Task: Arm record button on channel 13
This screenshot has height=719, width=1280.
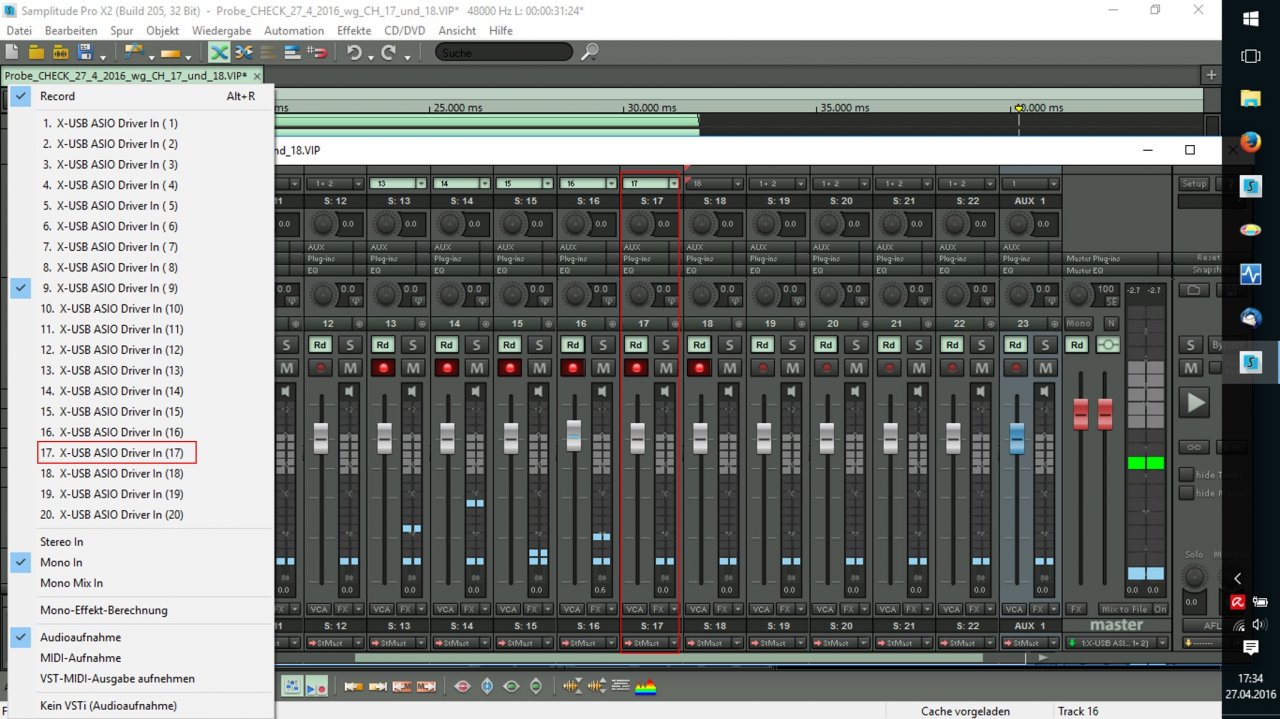Action: point(384,368)
